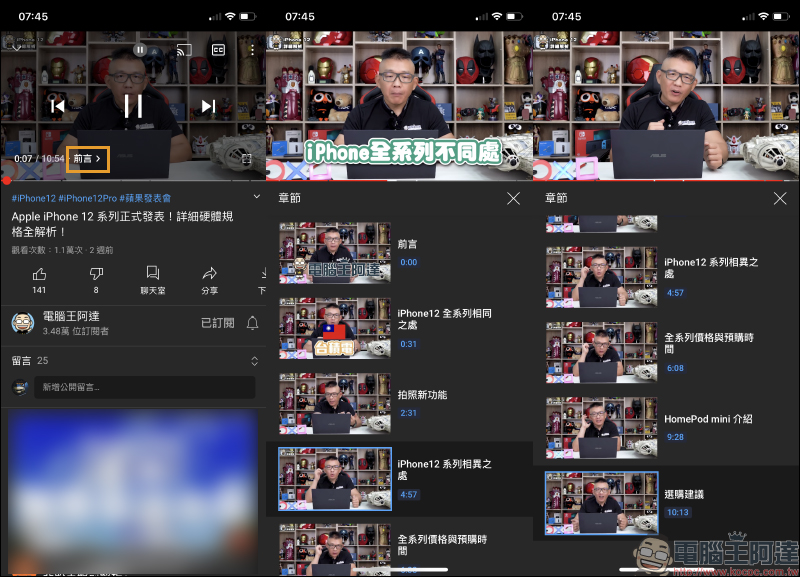This screenshot has height=577, width=800.
Task: Select the 選購建議 chapter thumbnail
Action: click(602, 503)
